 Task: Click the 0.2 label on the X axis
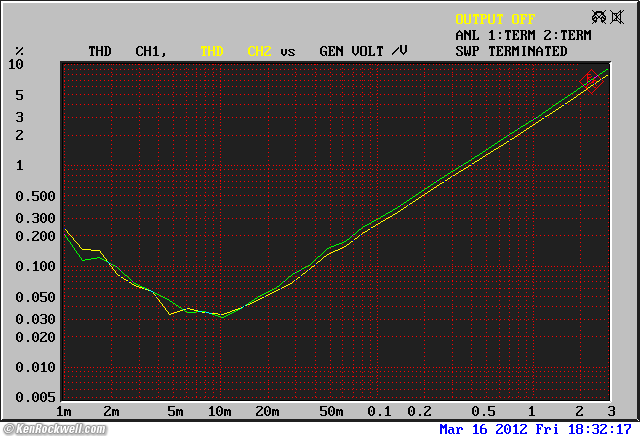(x=419, y=412)
